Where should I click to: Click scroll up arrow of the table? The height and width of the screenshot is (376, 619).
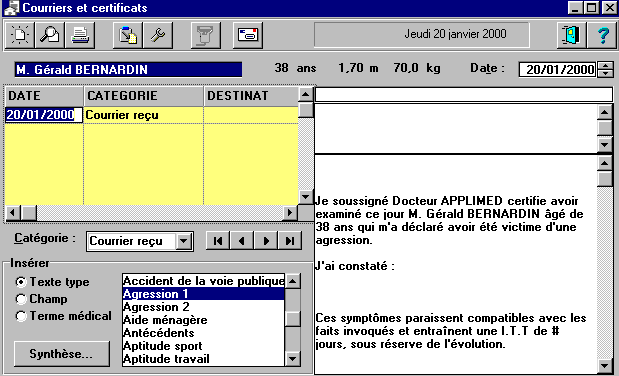pos(306,94)
